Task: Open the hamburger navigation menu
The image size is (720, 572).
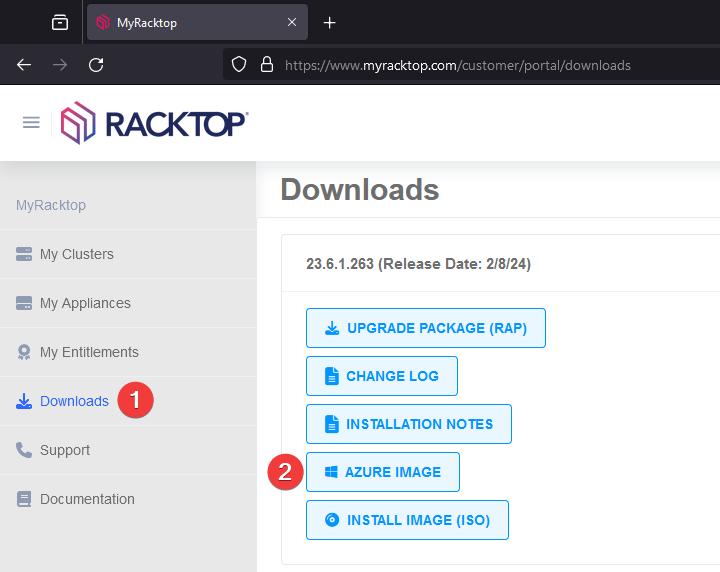Action: 31,123
